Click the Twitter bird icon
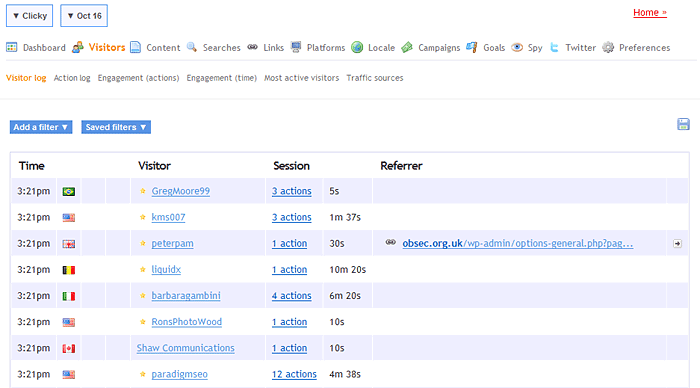 554,47
